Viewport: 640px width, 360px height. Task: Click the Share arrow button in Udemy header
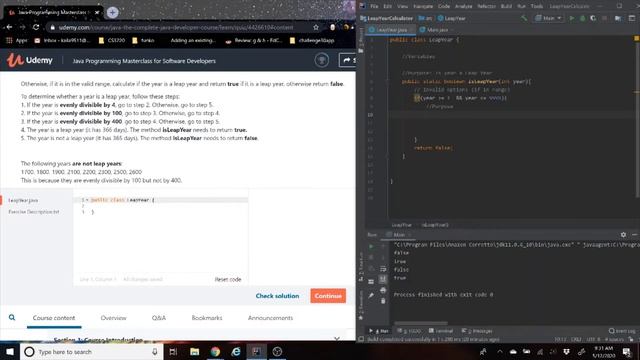coord(347,60)
